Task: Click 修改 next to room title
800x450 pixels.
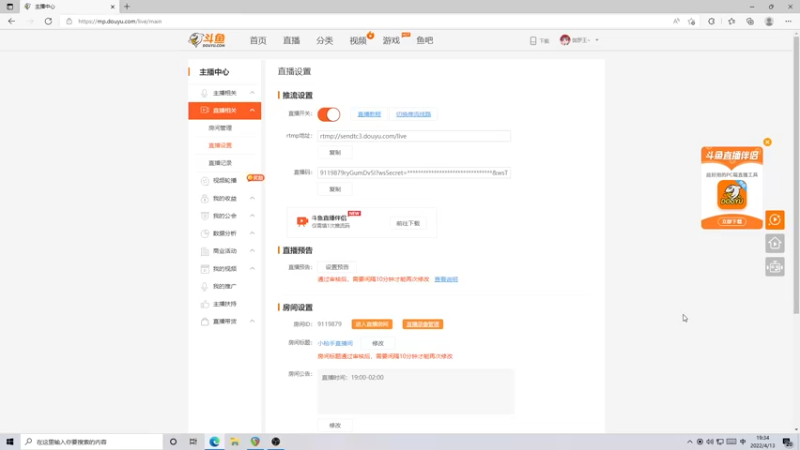Action: [378, 343]
